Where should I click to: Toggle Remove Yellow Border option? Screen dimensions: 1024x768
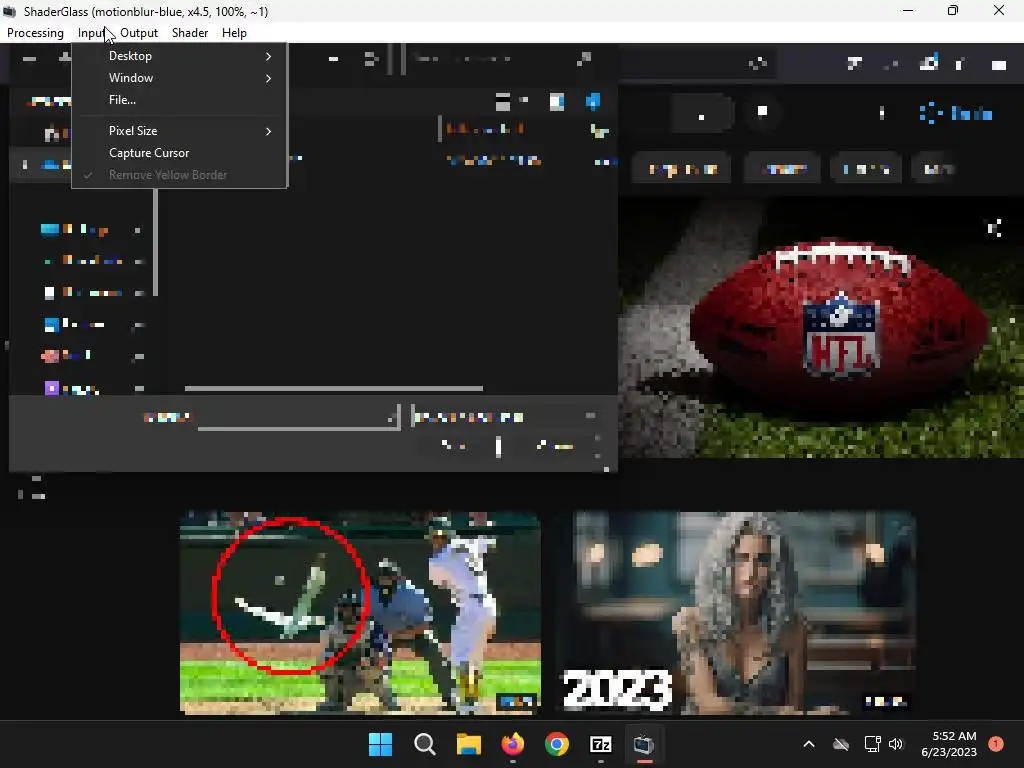click(179, 174)
